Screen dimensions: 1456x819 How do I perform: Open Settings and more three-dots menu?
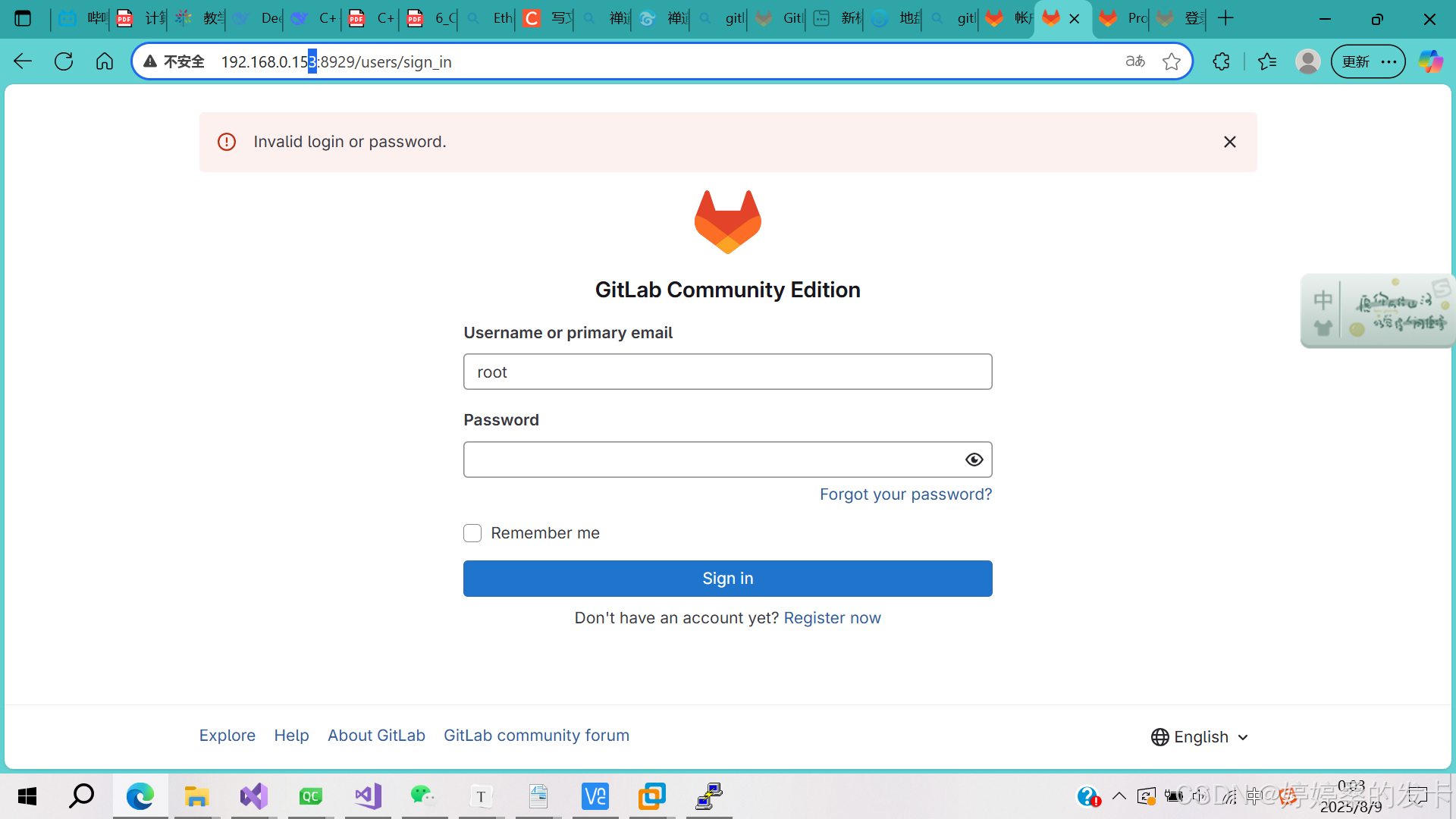(x=1389, y=61)
